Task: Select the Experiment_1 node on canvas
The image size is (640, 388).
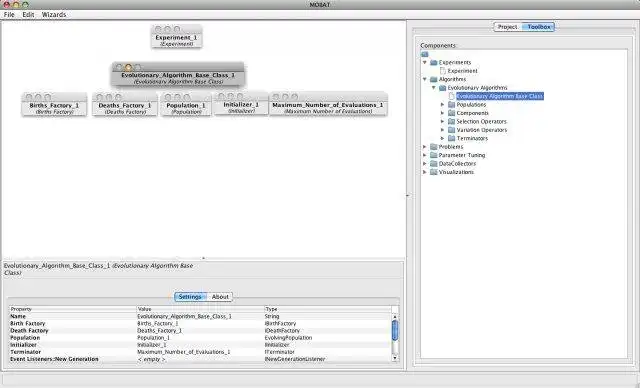Action: [x=177, y=37]
